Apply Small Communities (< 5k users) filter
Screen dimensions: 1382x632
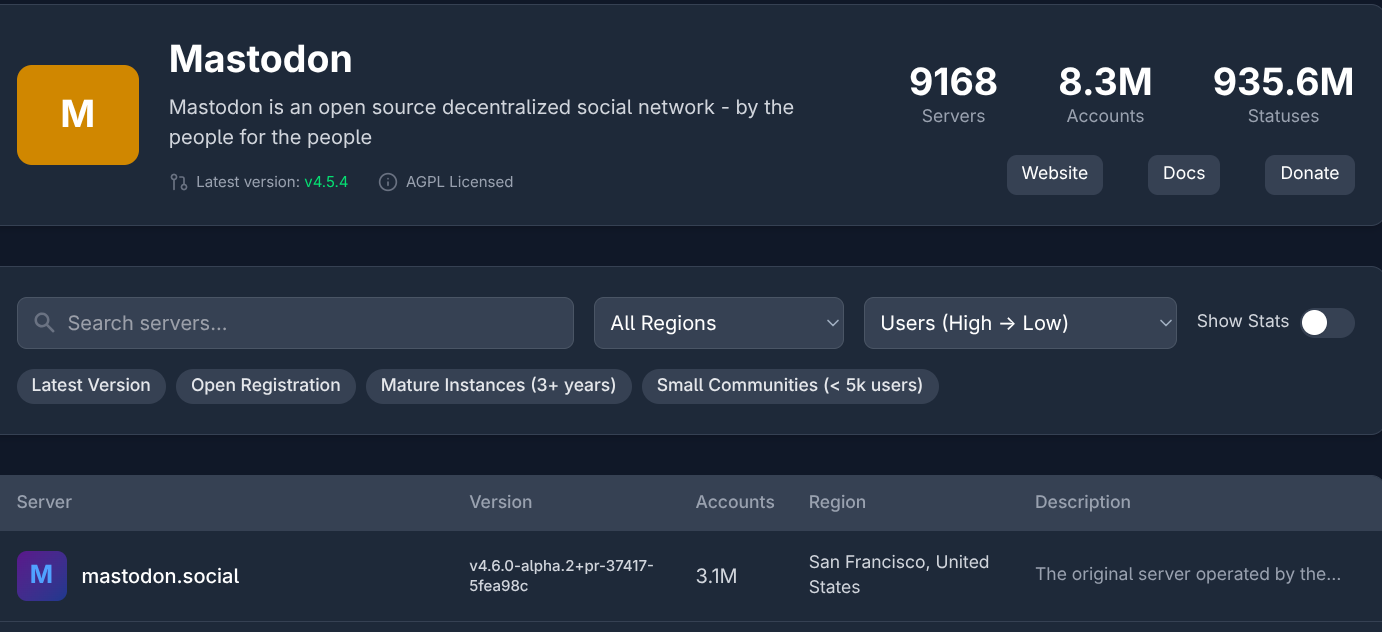pos(789,386)
